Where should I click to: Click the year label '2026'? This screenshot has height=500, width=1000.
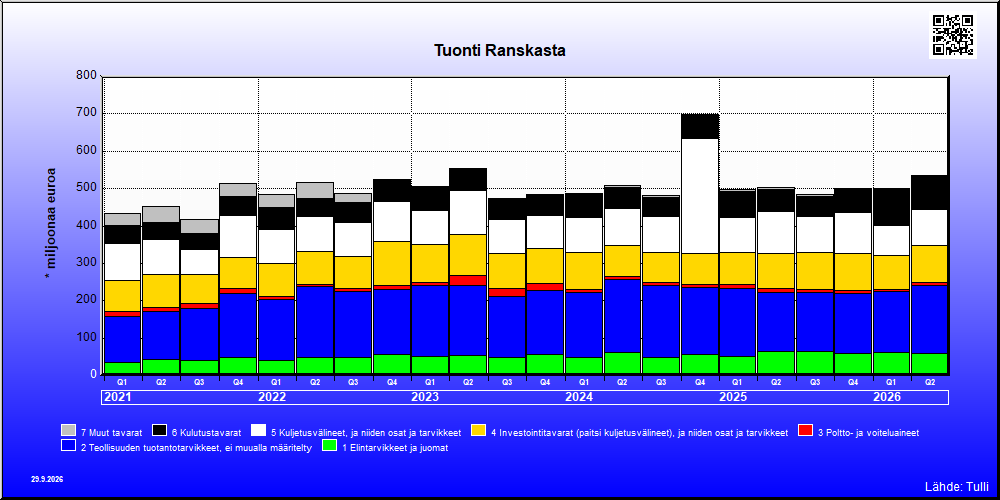pyautogui.click(x=887, y=397)
